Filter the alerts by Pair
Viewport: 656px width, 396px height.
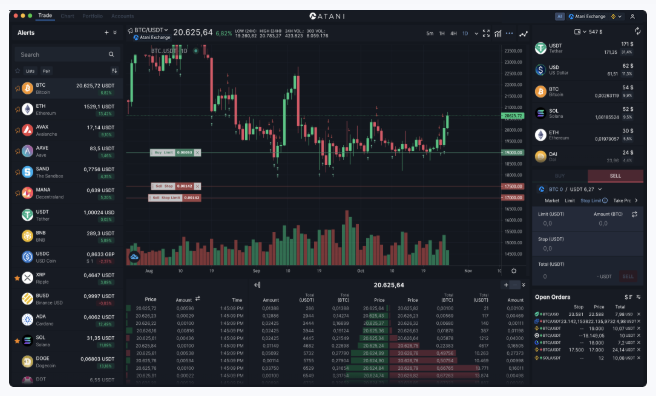point(46,71)
